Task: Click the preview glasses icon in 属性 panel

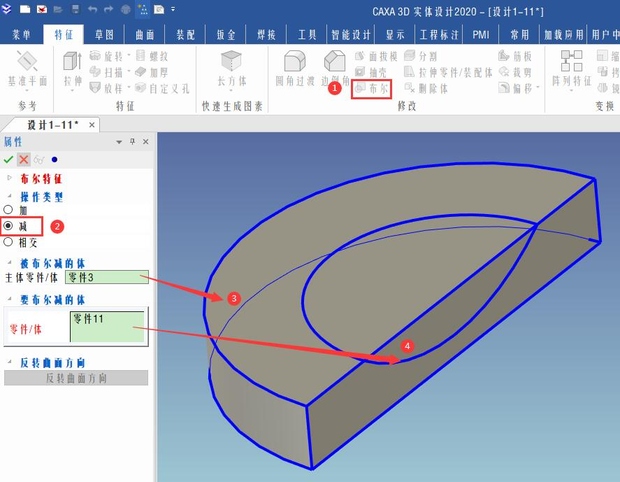Action: click(x=39, y=159)
